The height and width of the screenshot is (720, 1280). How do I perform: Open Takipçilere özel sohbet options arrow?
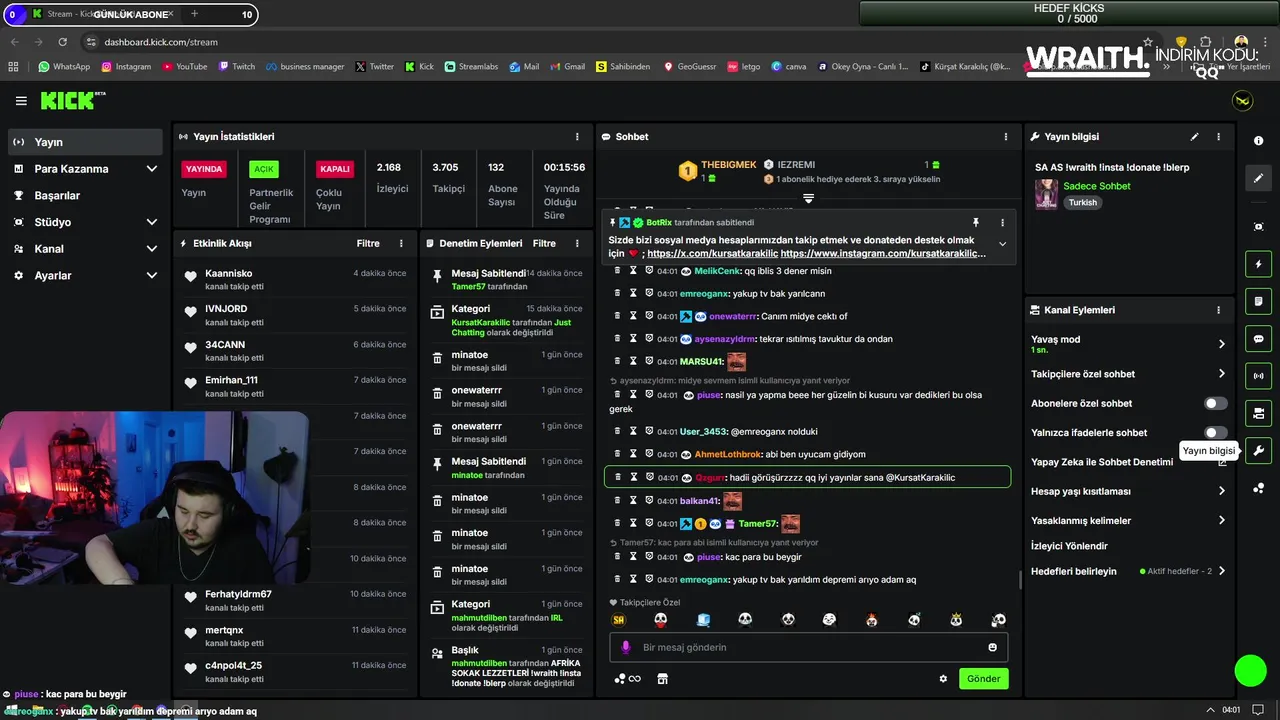tap(1221, 374)
